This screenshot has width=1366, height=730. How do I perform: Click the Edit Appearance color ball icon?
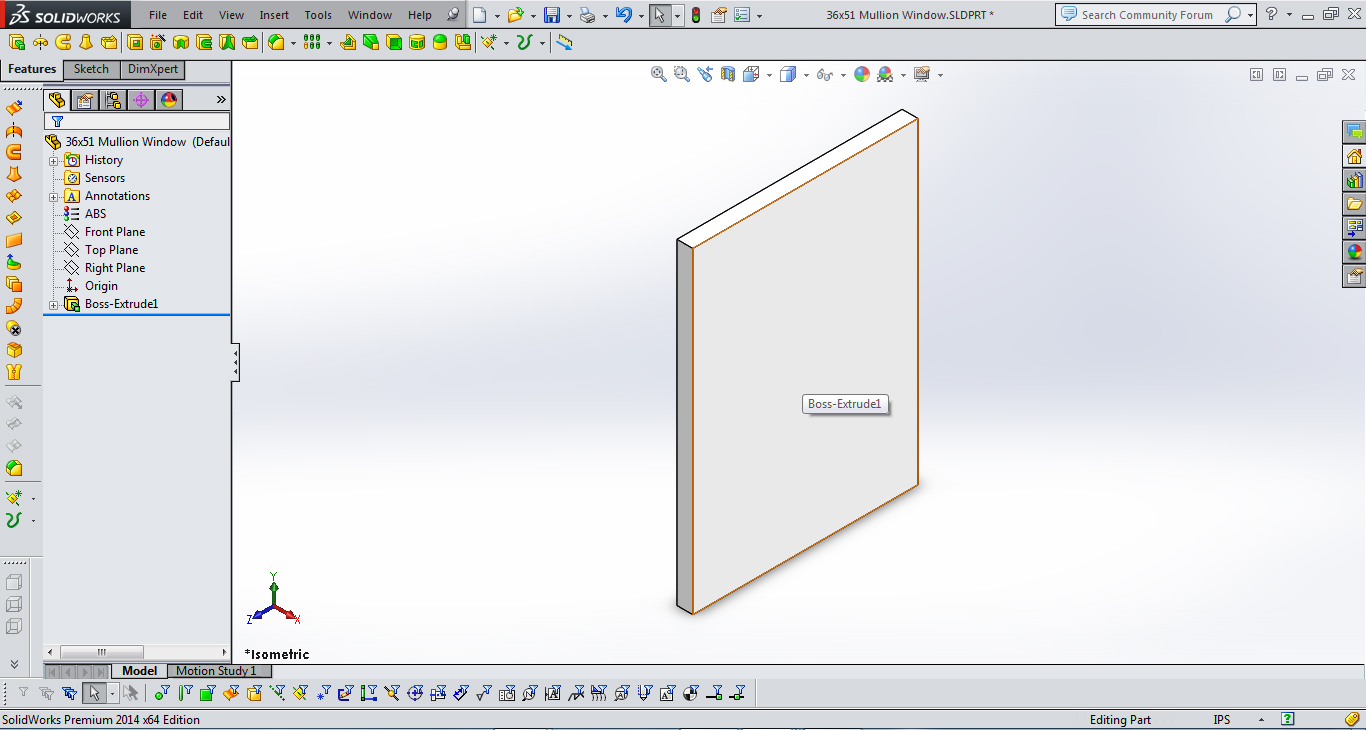862,74
